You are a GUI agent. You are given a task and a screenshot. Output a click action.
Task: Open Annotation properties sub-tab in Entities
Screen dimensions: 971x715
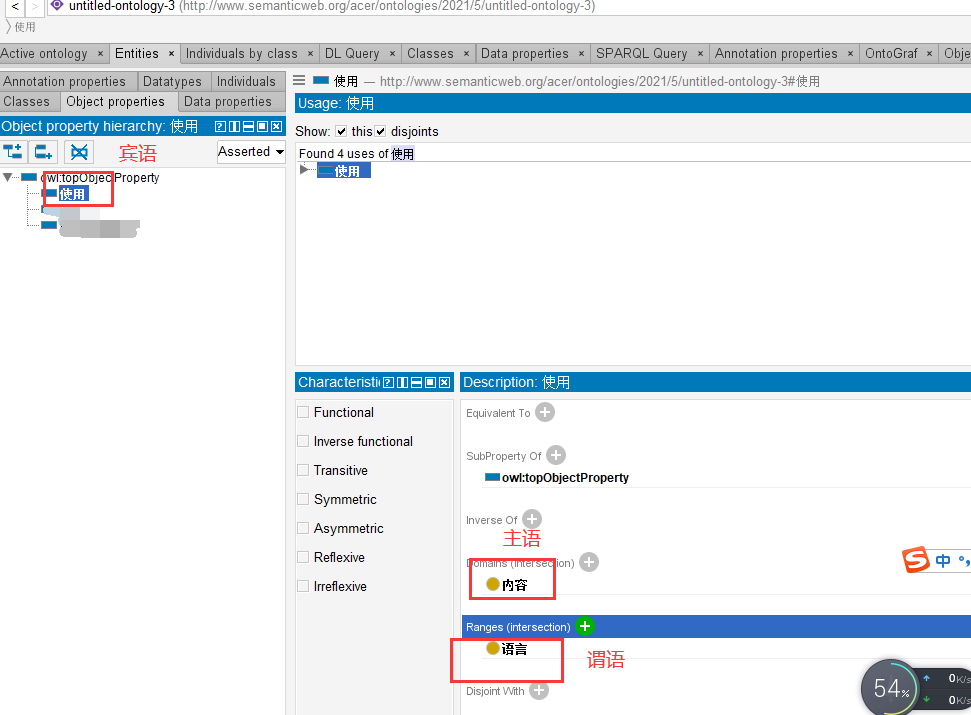coord(64,82)
